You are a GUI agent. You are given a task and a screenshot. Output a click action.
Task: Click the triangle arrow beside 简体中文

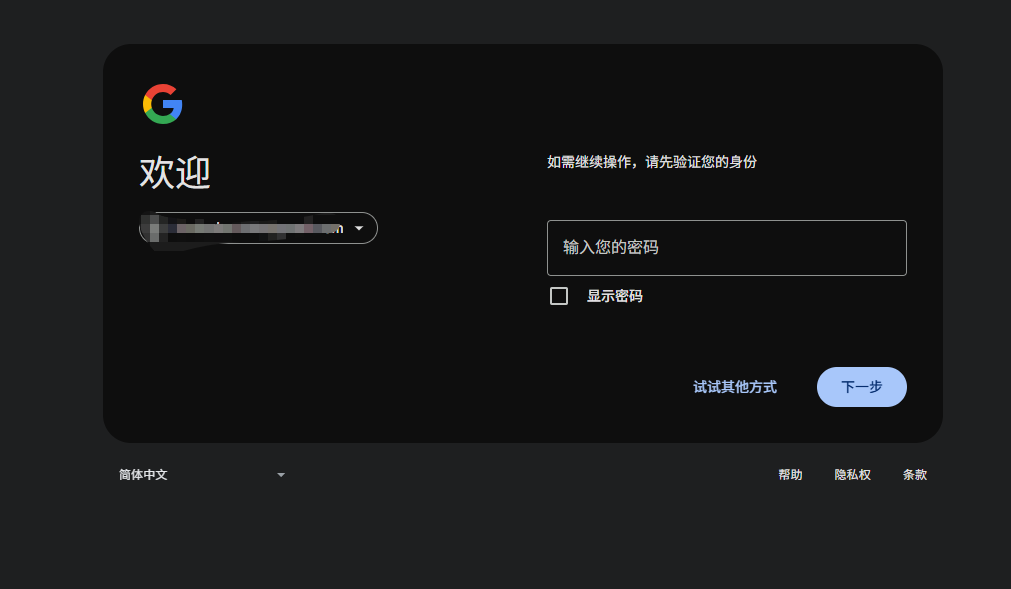281,475
